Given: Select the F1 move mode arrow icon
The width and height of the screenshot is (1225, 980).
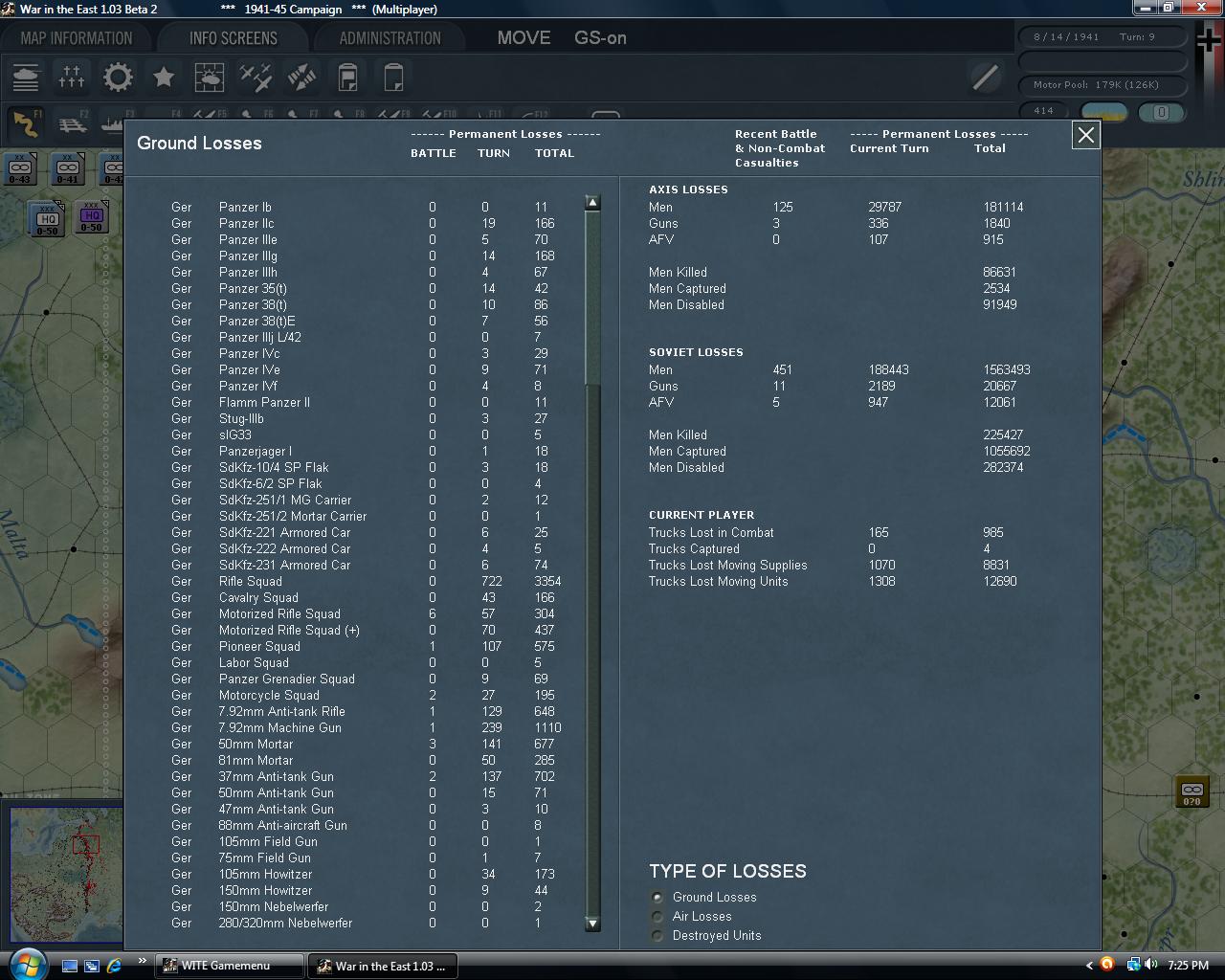Looking at the screenshot, I should 26,122.
